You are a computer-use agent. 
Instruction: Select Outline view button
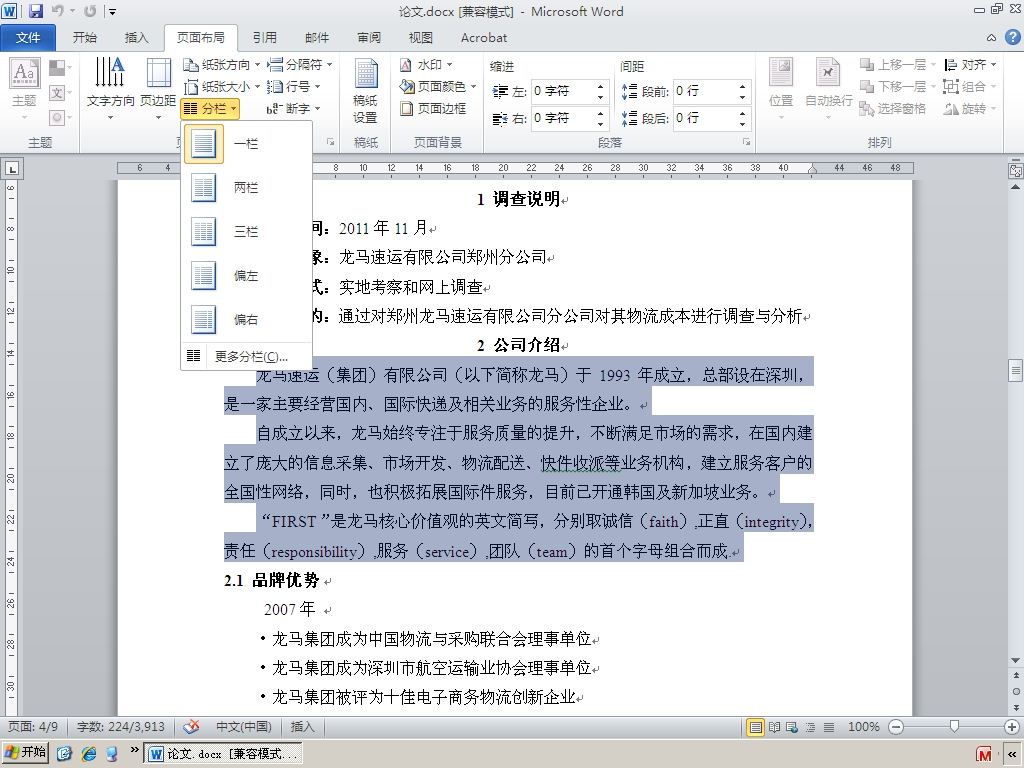[810, 727]
